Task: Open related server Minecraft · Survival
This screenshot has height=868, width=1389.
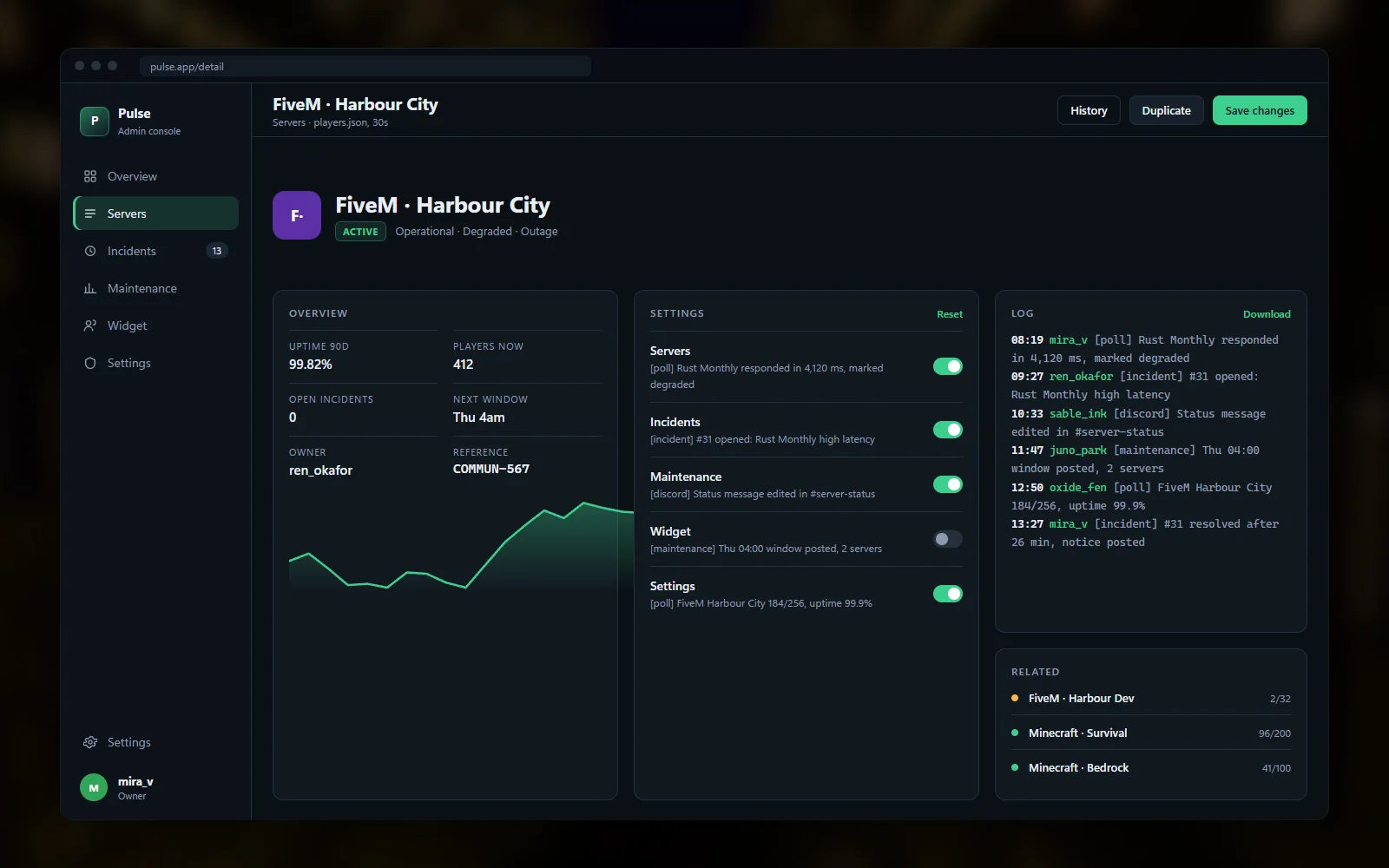Action: click(x=1151, y=733)
